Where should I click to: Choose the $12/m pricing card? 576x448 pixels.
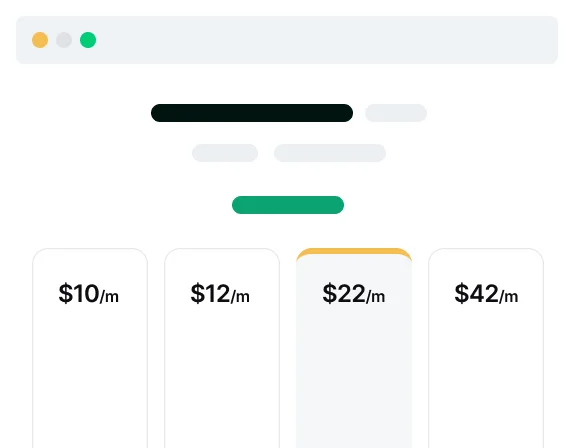point(222,348)
